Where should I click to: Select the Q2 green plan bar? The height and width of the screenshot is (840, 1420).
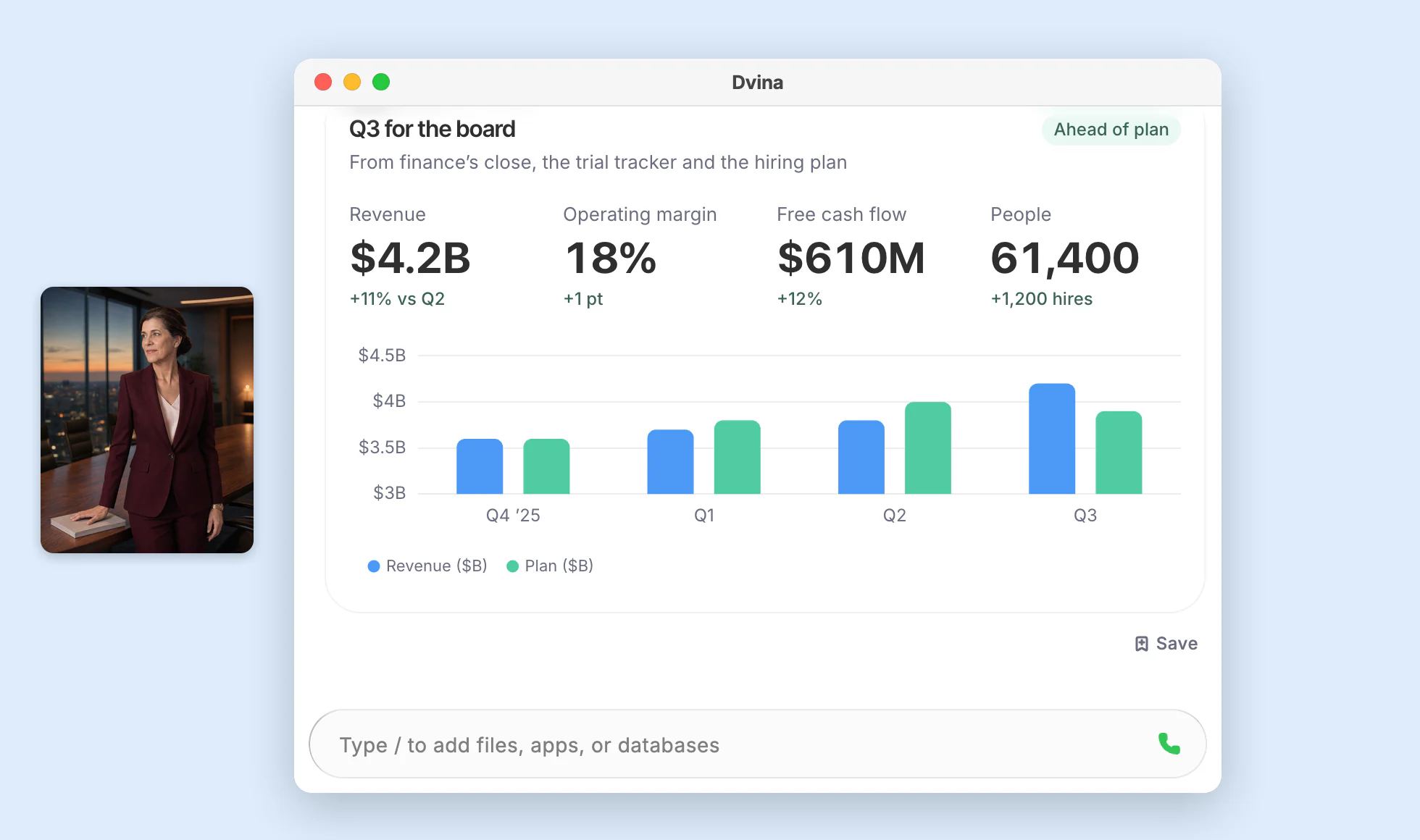click(928, 448)
